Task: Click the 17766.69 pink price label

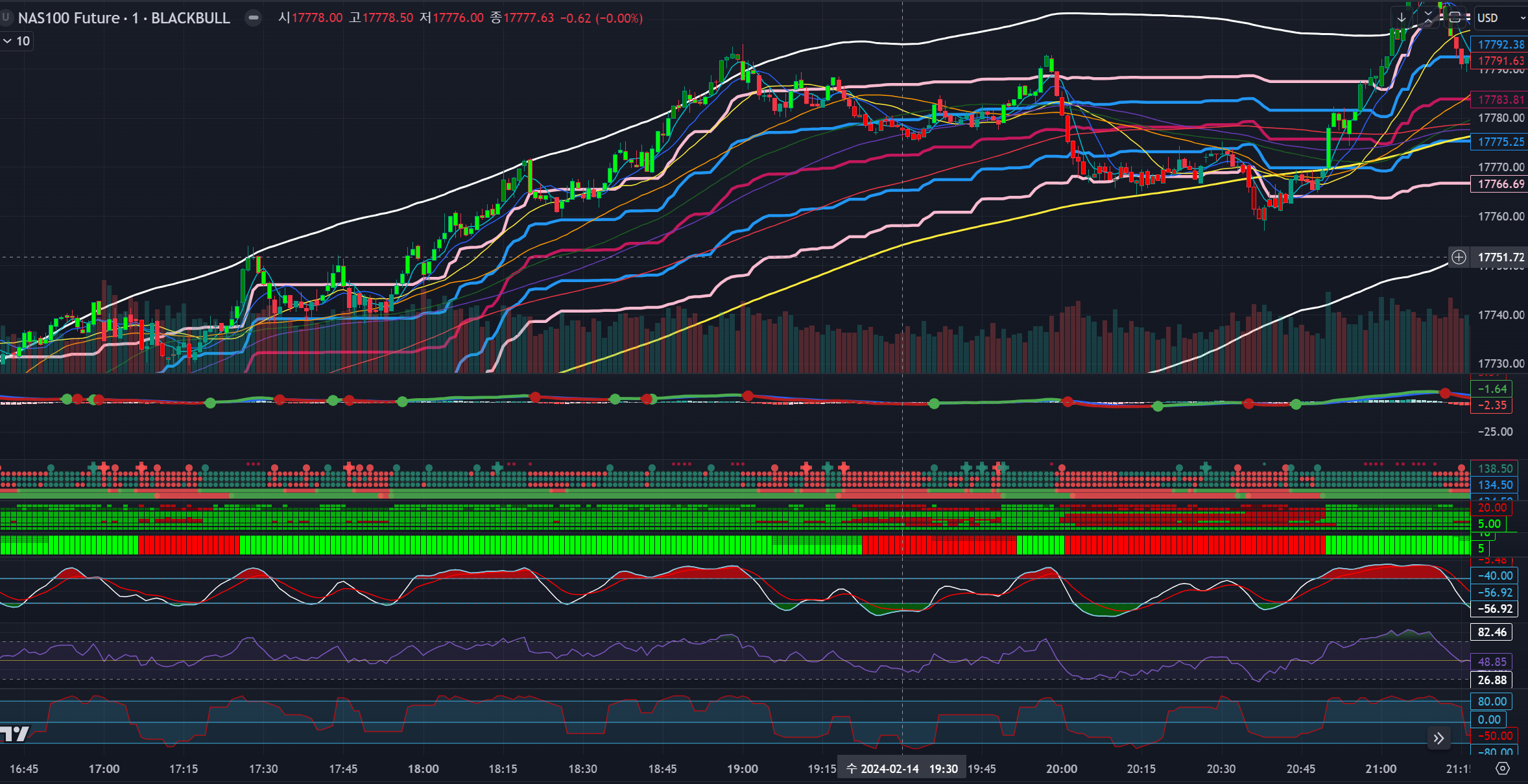Action: click(1500, 184)
